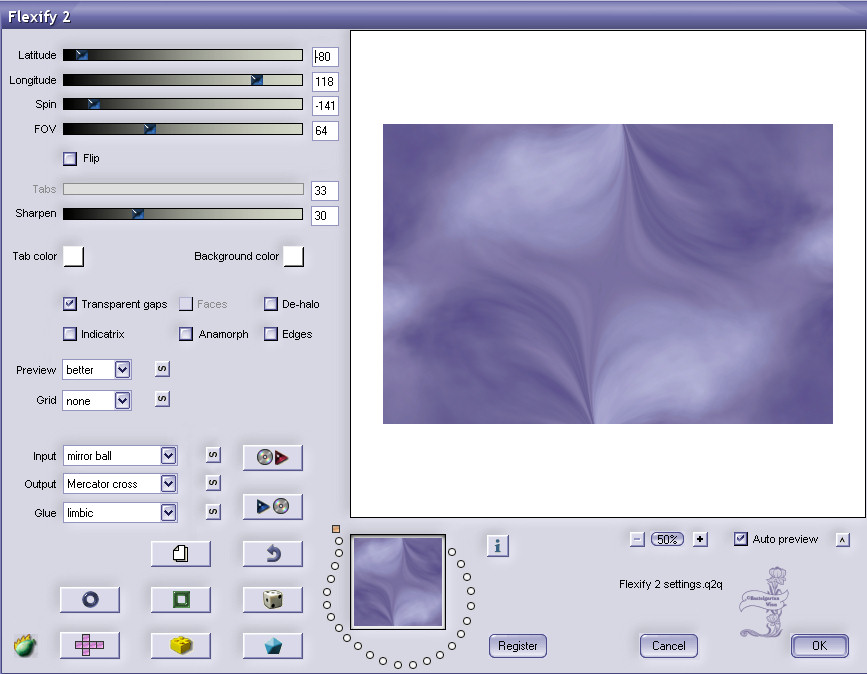Zoom in with the plus button
Screen dimensions: 867x674
pyautogui.click(x=700, y=539)
